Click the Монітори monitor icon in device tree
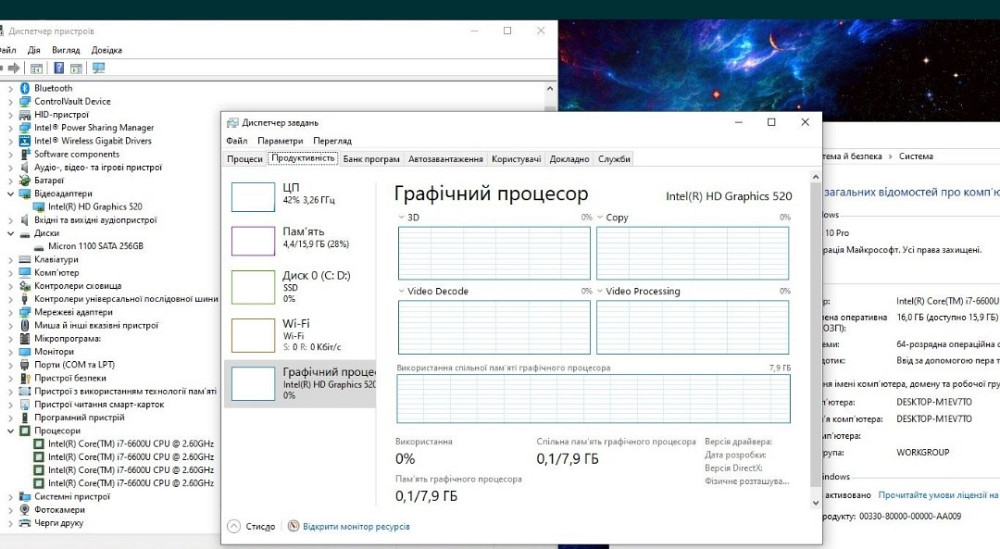This screenshot has height=549, width=1000. (25, 351)
